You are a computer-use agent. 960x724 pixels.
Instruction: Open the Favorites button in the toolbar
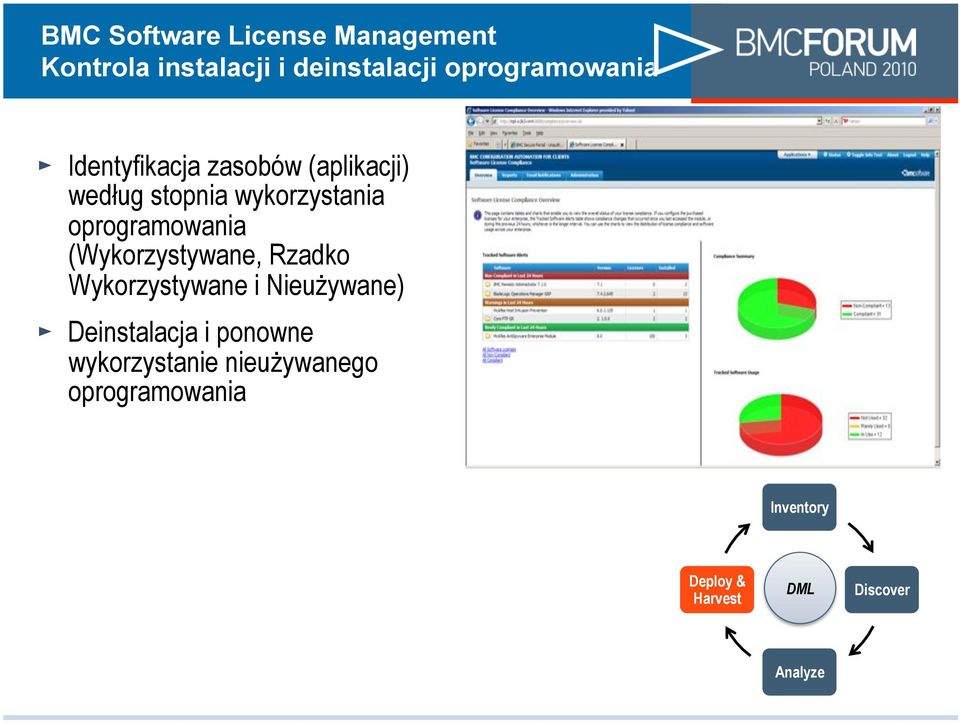(479, 144)
